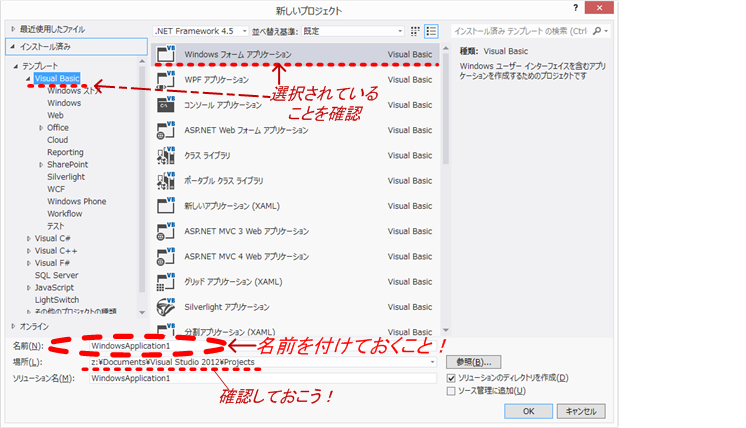Select Windows under Visual Basic
746x428 pixels.
pyautogui.click(x=64, y=103)
